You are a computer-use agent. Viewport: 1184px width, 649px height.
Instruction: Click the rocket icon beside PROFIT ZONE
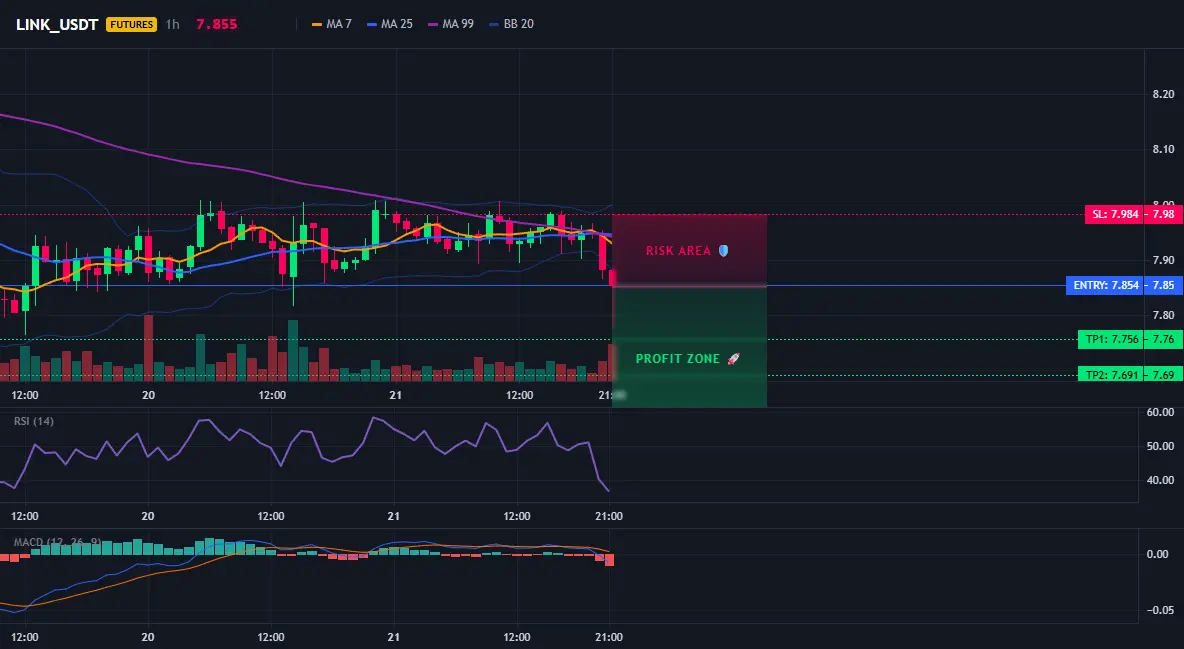click(733, 358)
